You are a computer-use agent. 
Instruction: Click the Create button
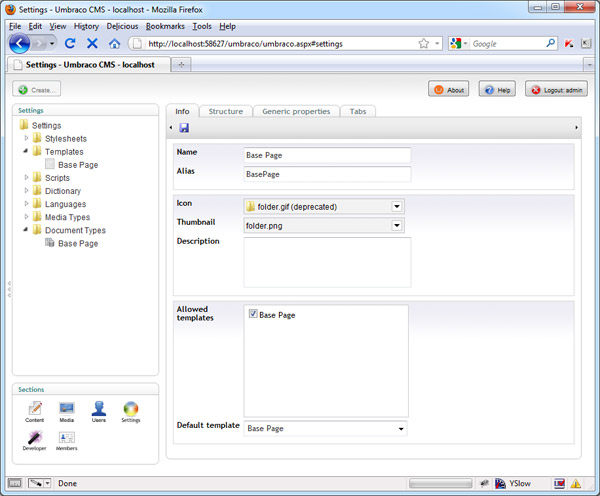[37, 90]
